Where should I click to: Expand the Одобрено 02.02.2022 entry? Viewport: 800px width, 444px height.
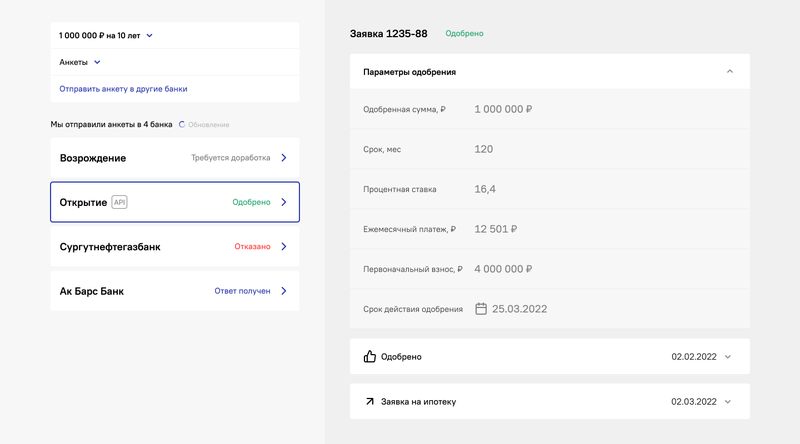tap(728, 357)
